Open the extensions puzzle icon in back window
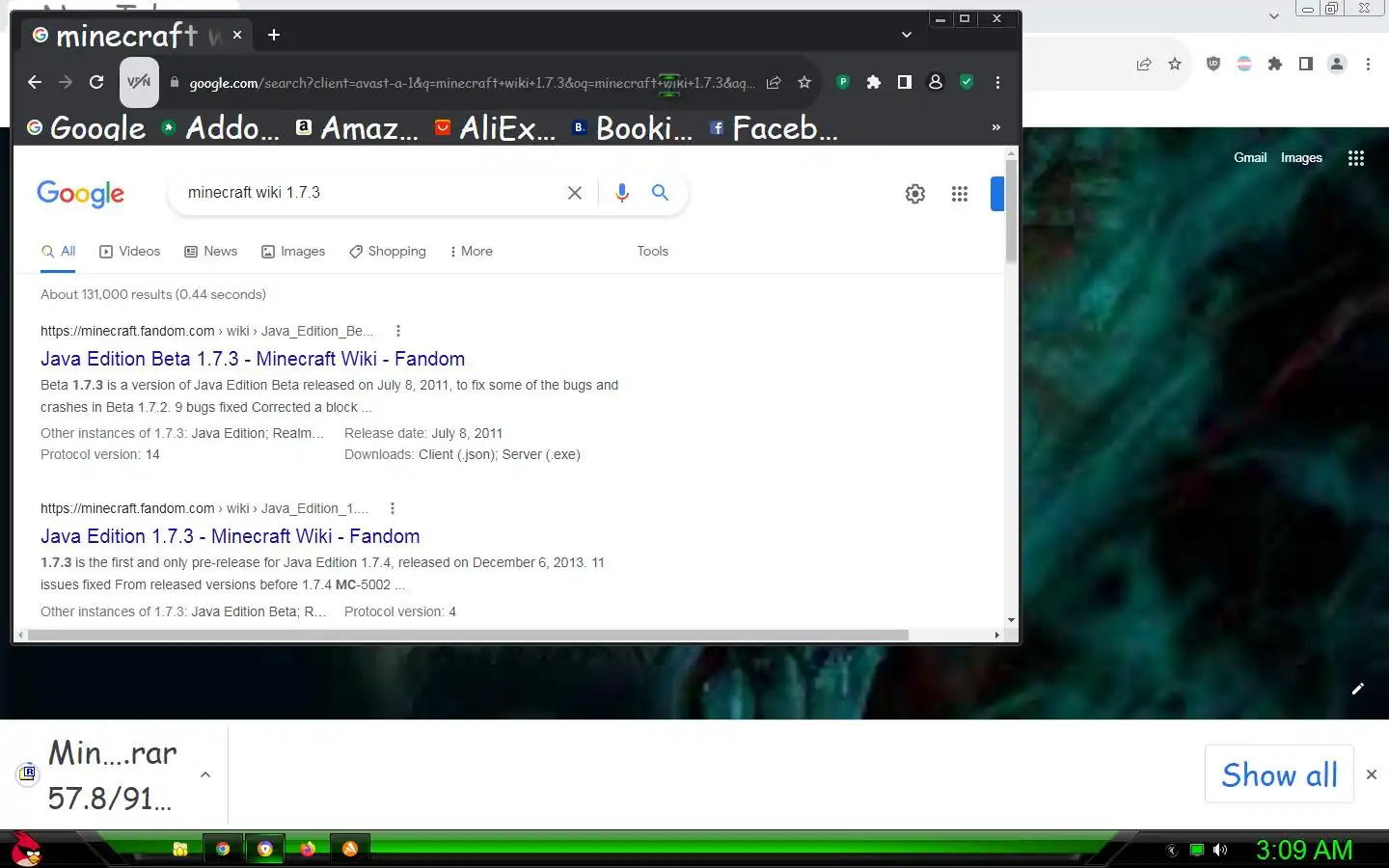 (x=1275, y=64)
